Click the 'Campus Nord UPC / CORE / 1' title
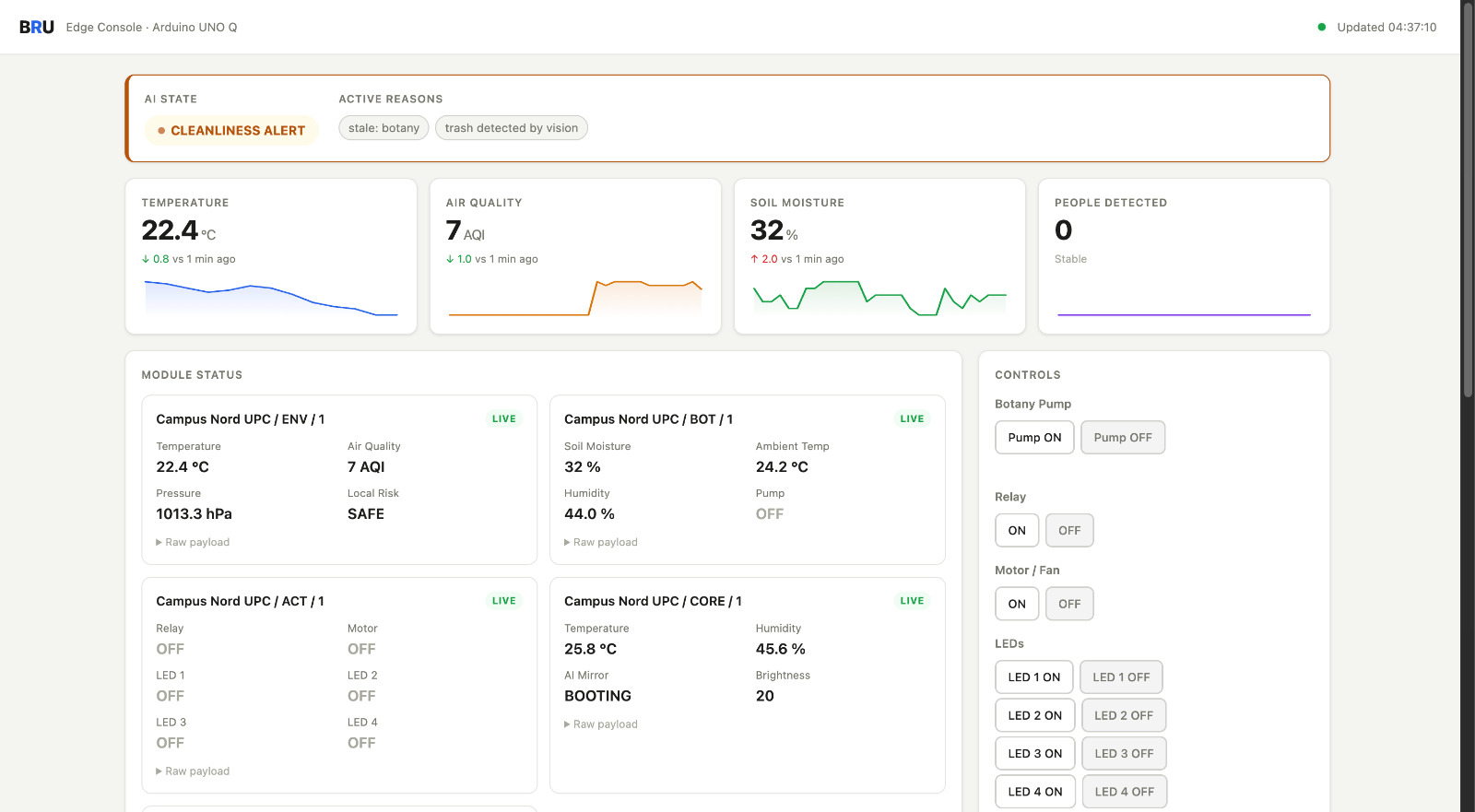Viewport: 1475px width, 812px height. [x=654, y=601]
